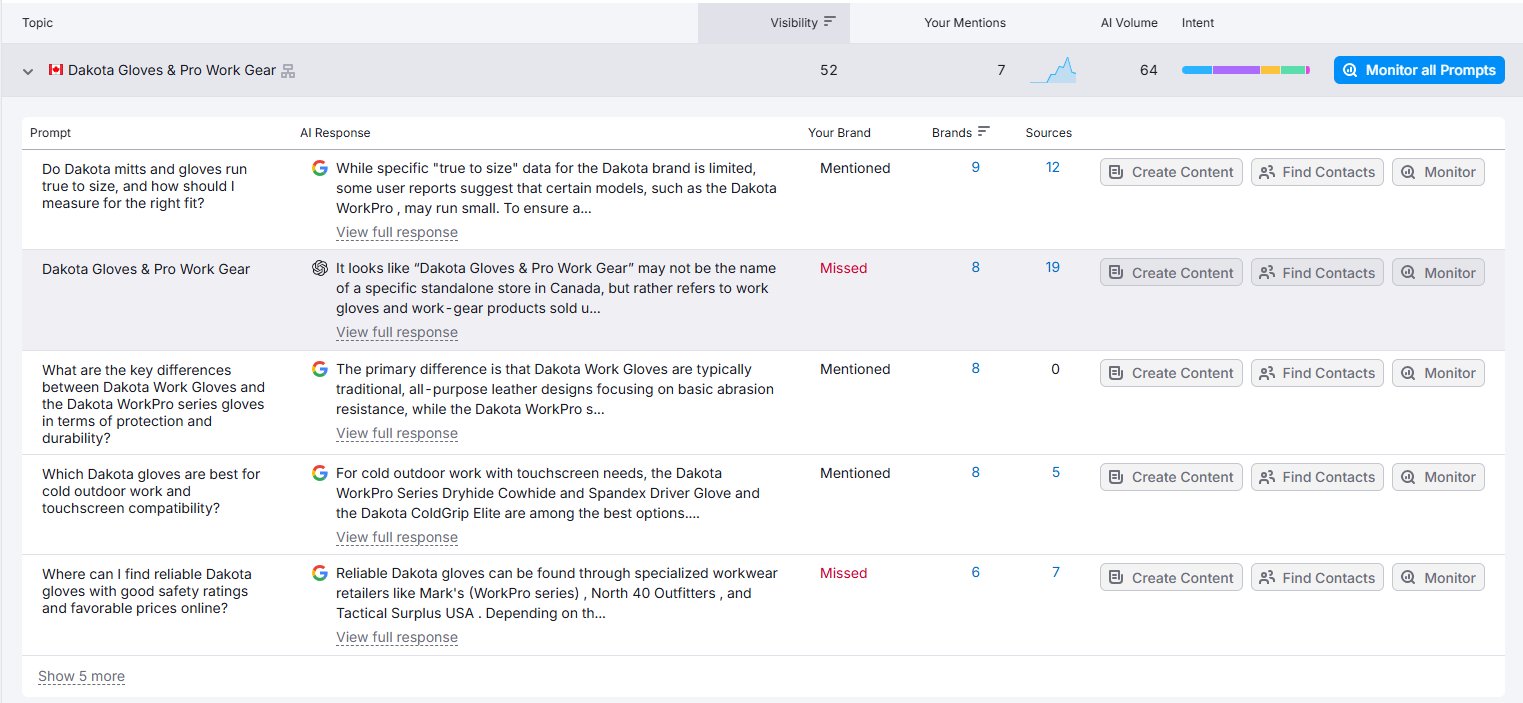The image size is (1523, 703).
Task: Click the hierarchy icon after the topic name
Action: point(288,71)
